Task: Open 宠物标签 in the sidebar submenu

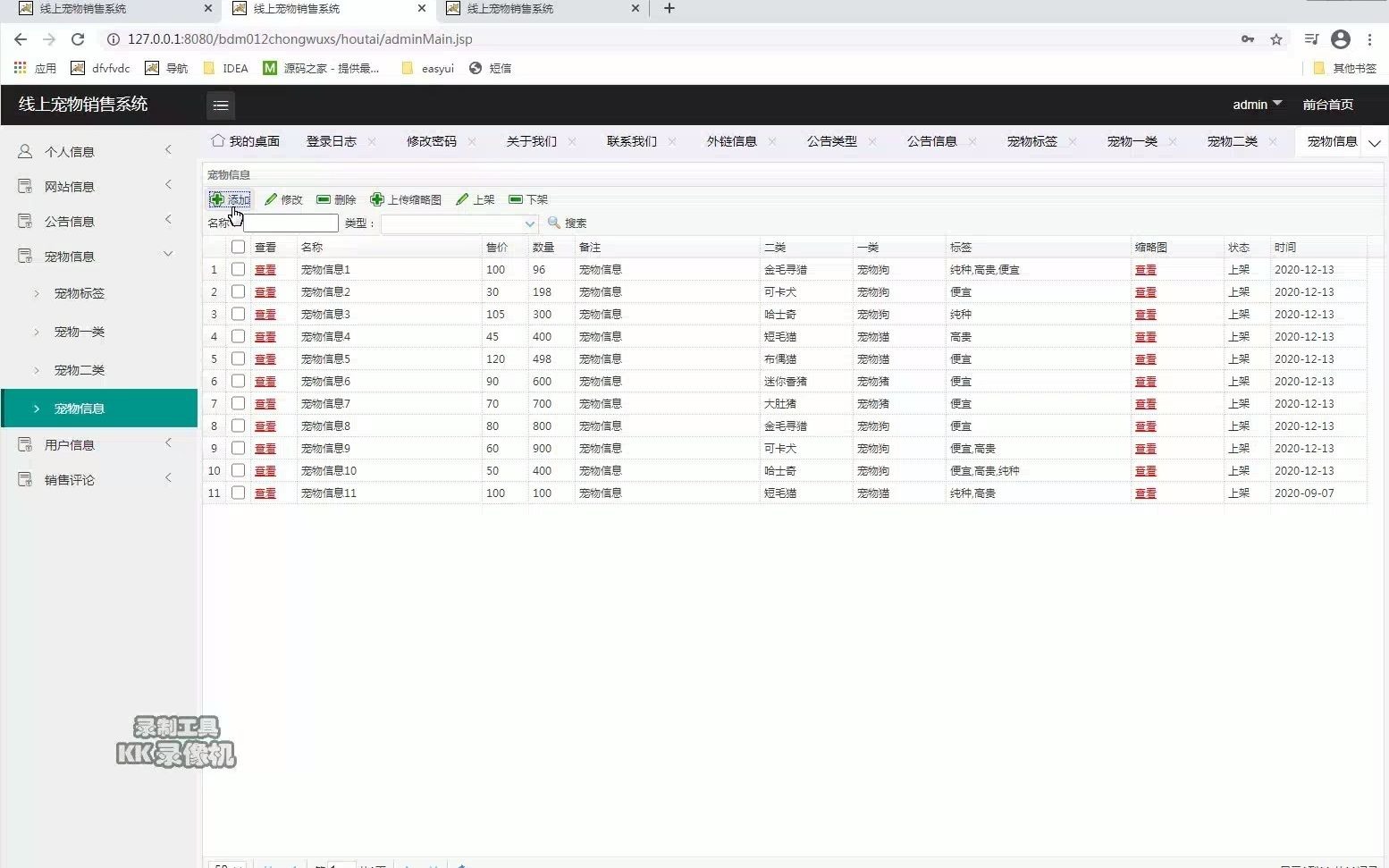Action: 80,293
